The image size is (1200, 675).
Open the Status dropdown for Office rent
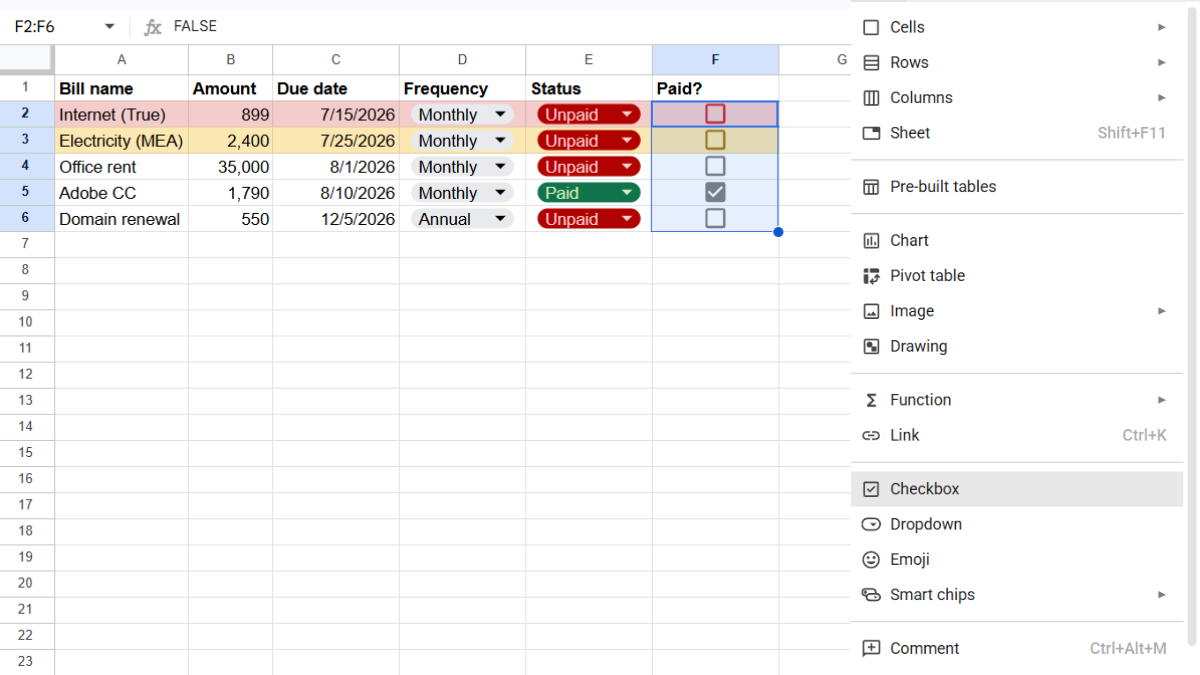point(627,167)
